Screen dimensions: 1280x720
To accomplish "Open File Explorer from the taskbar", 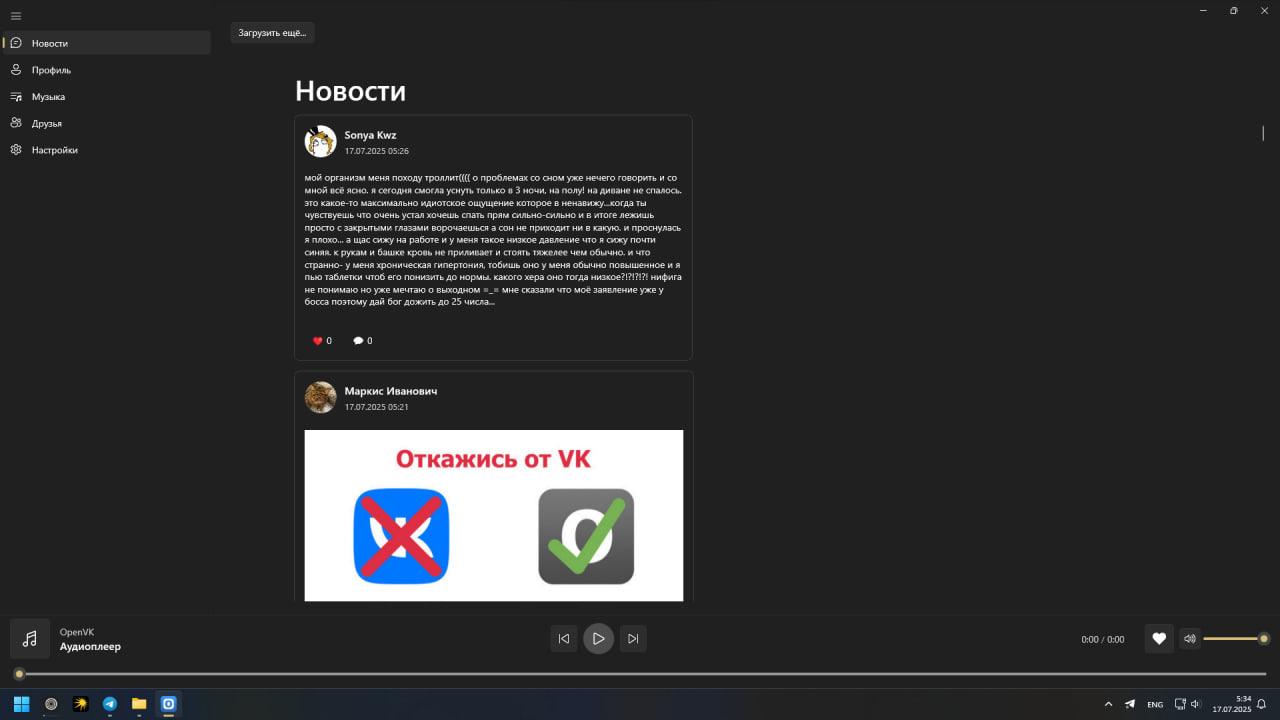I will [x=139, y=704].
